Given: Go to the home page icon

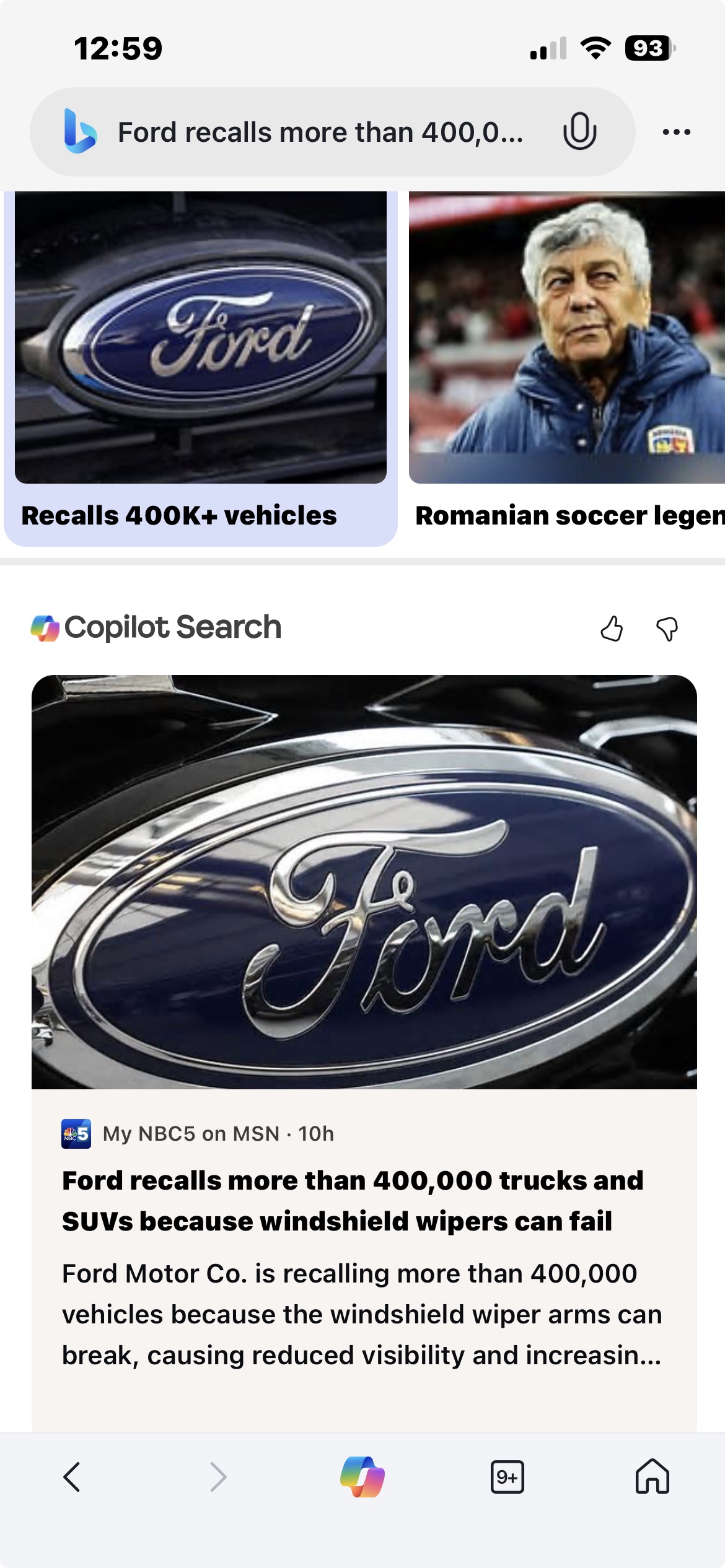Looking at the screenshot, I should tap(652, 1476).
